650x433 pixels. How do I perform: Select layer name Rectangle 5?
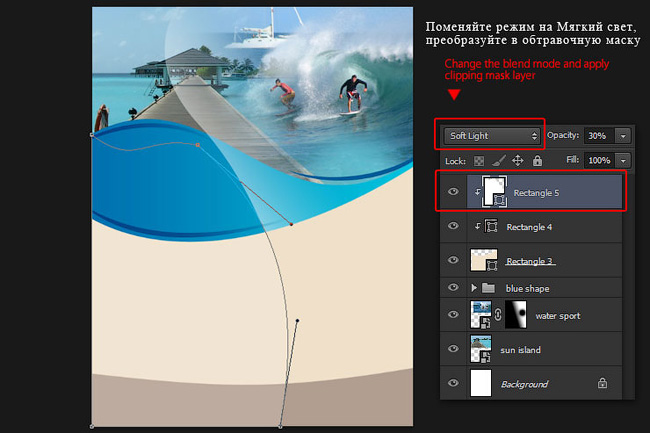coord(536,193)
